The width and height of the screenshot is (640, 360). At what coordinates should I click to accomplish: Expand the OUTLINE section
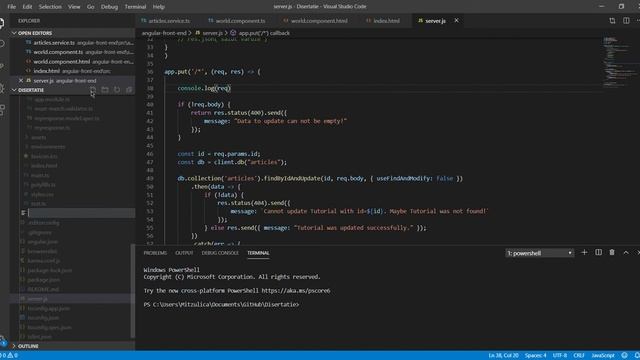coord(72,346)
